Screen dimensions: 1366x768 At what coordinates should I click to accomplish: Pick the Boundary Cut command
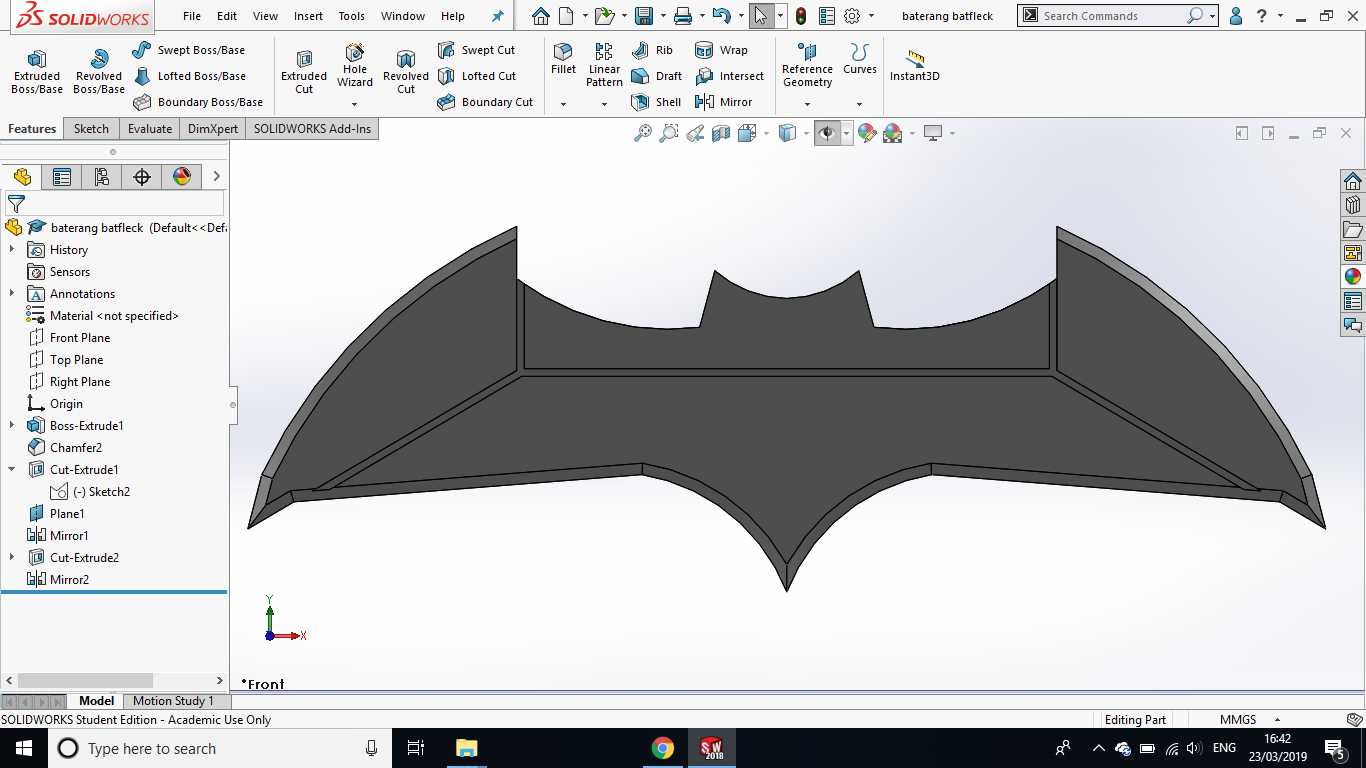pyautogui.click(x=485, y=102)
